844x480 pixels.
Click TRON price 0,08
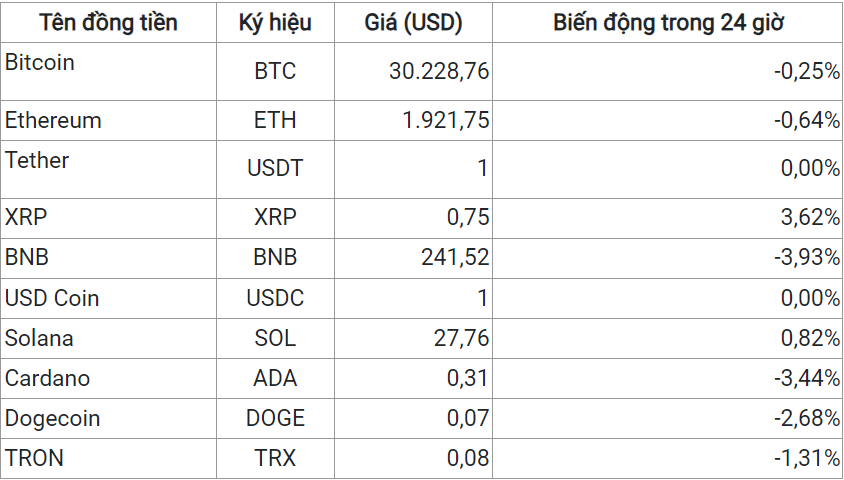click(466, 458)
